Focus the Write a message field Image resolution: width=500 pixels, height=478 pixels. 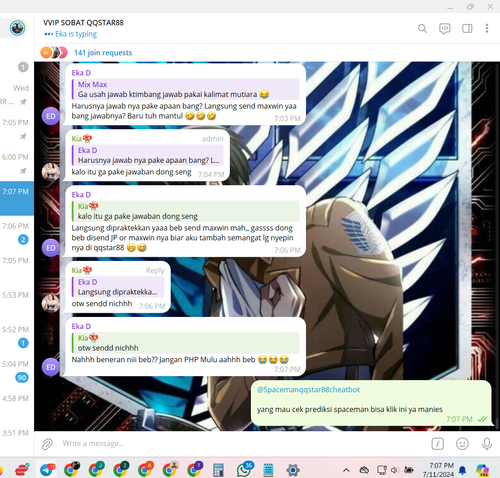tap(243, 444)
